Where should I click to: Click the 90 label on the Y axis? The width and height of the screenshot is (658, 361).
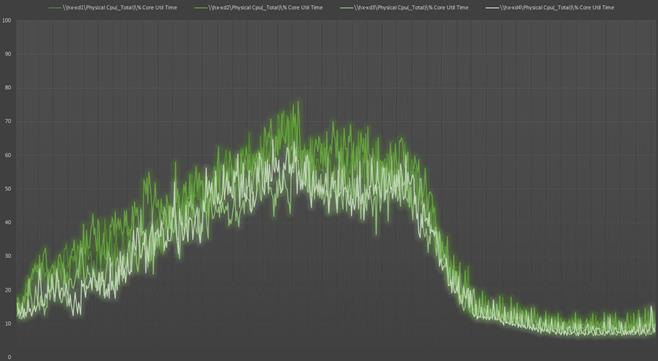[x=8, y=54]
